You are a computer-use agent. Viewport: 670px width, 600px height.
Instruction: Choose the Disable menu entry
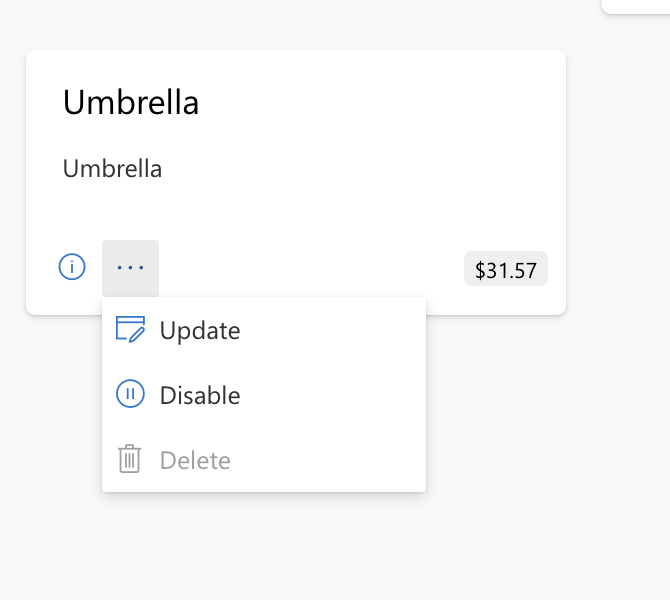pos(200,395)
